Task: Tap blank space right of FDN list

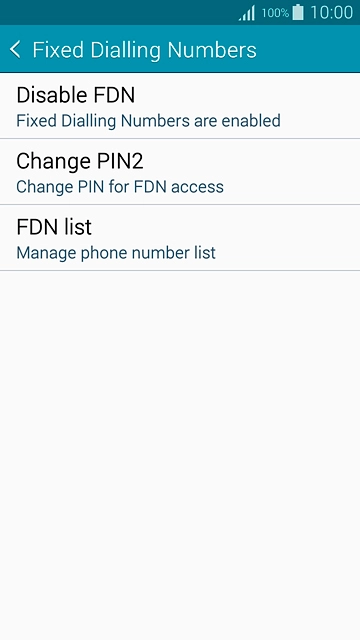Action: click(x=224, y=227)
